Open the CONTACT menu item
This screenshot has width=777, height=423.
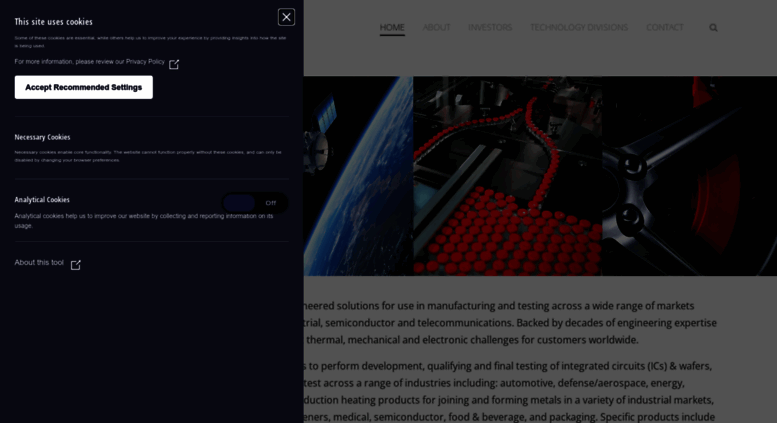click(x=665, y=27)
